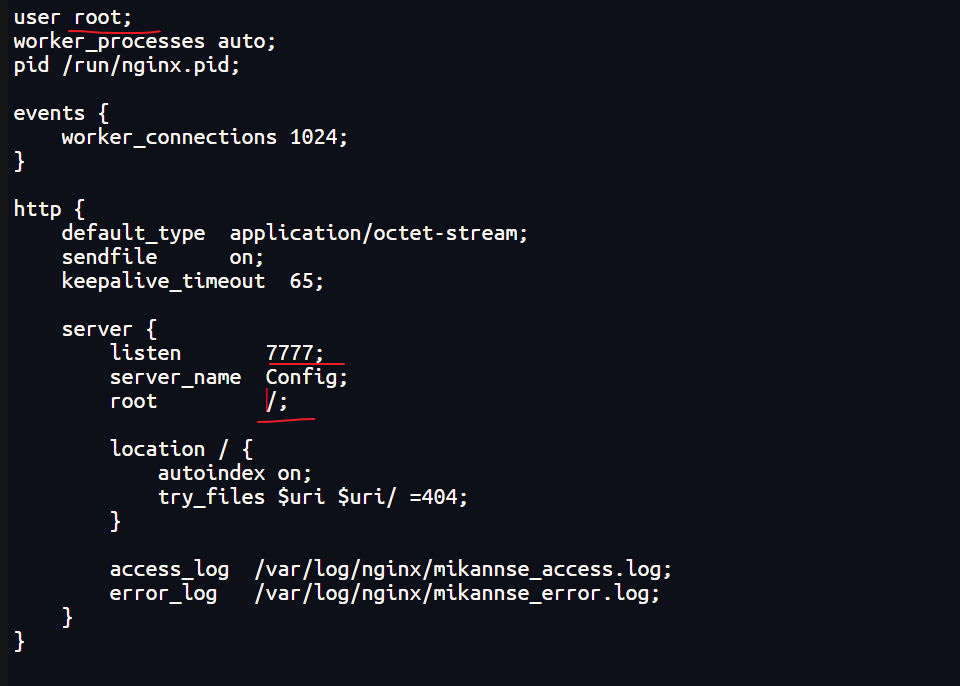Click the 'keepalive_timeout' directive
Screen dimensions: 960x686
click(x=163, y=281)
